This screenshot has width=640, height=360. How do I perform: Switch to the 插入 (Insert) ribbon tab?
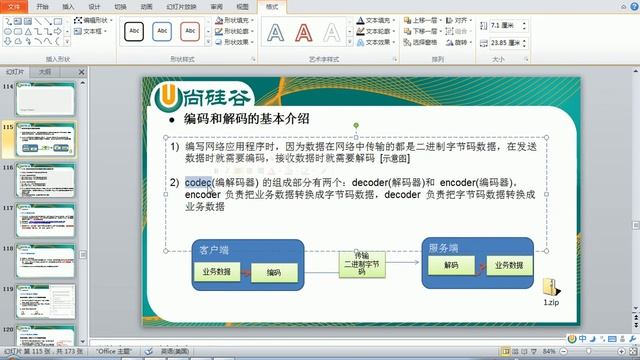point(68,7)
